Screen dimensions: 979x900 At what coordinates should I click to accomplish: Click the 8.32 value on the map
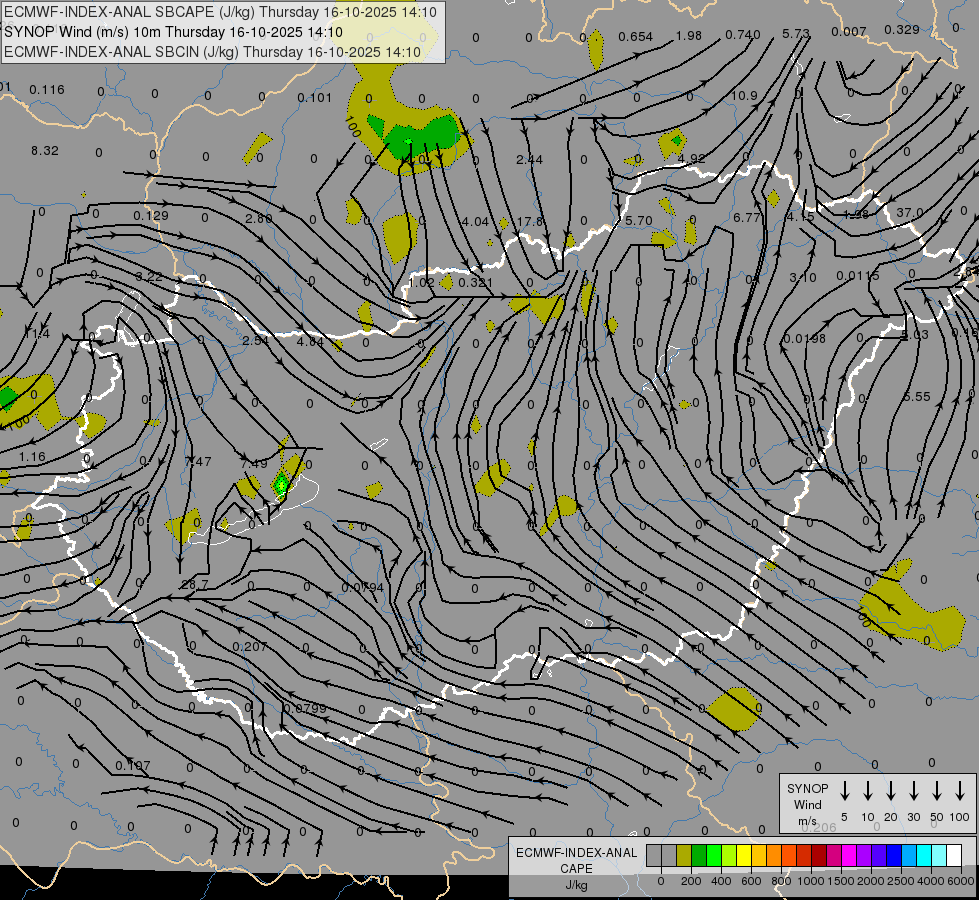point(45,151)
